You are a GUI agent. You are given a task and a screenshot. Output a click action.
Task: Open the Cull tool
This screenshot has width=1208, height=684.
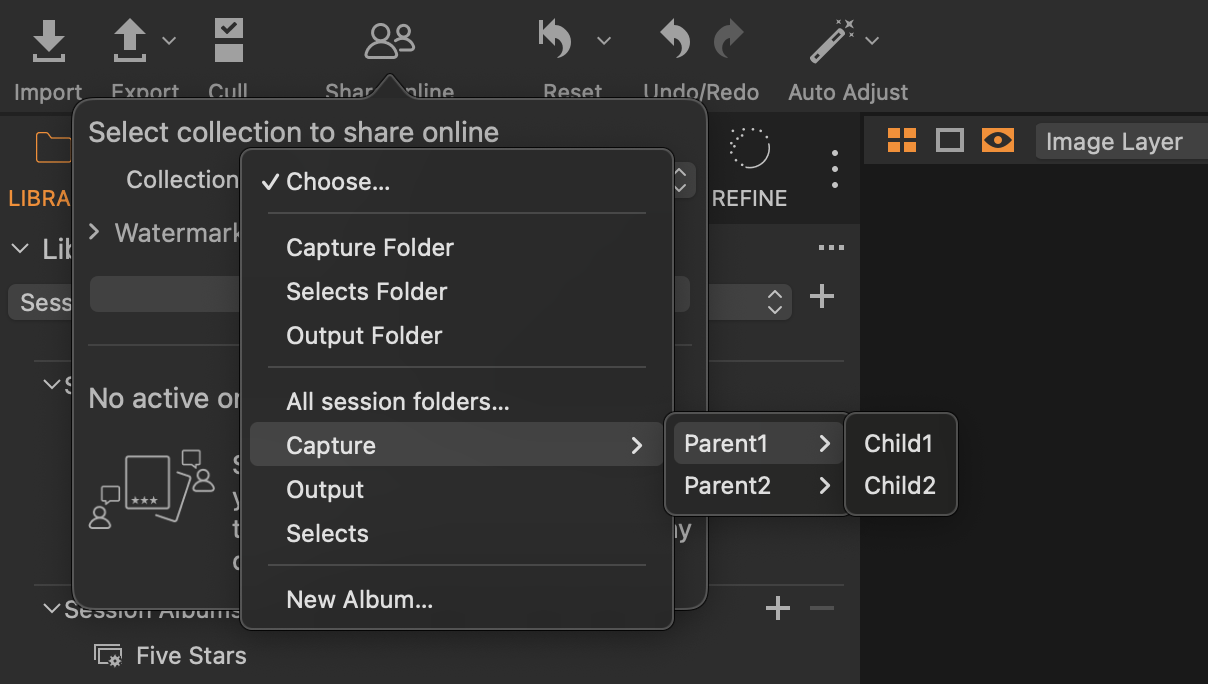point(229,42)
